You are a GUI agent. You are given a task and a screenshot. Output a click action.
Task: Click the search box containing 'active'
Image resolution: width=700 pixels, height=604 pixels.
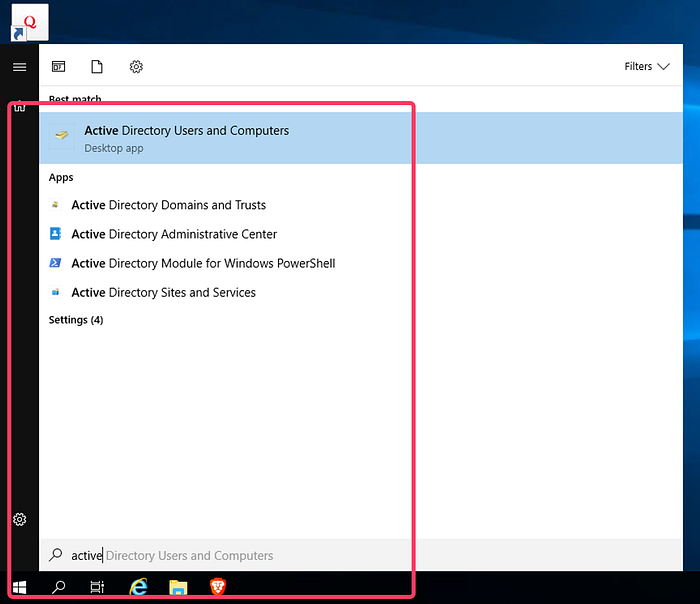tap(361, 555)
